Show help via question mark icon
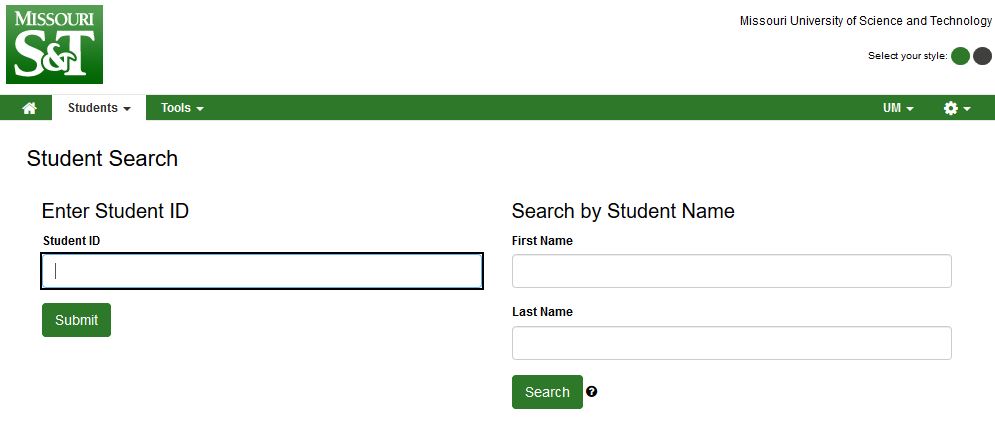This screenshot has width=995, height=429. click(591, 392)
